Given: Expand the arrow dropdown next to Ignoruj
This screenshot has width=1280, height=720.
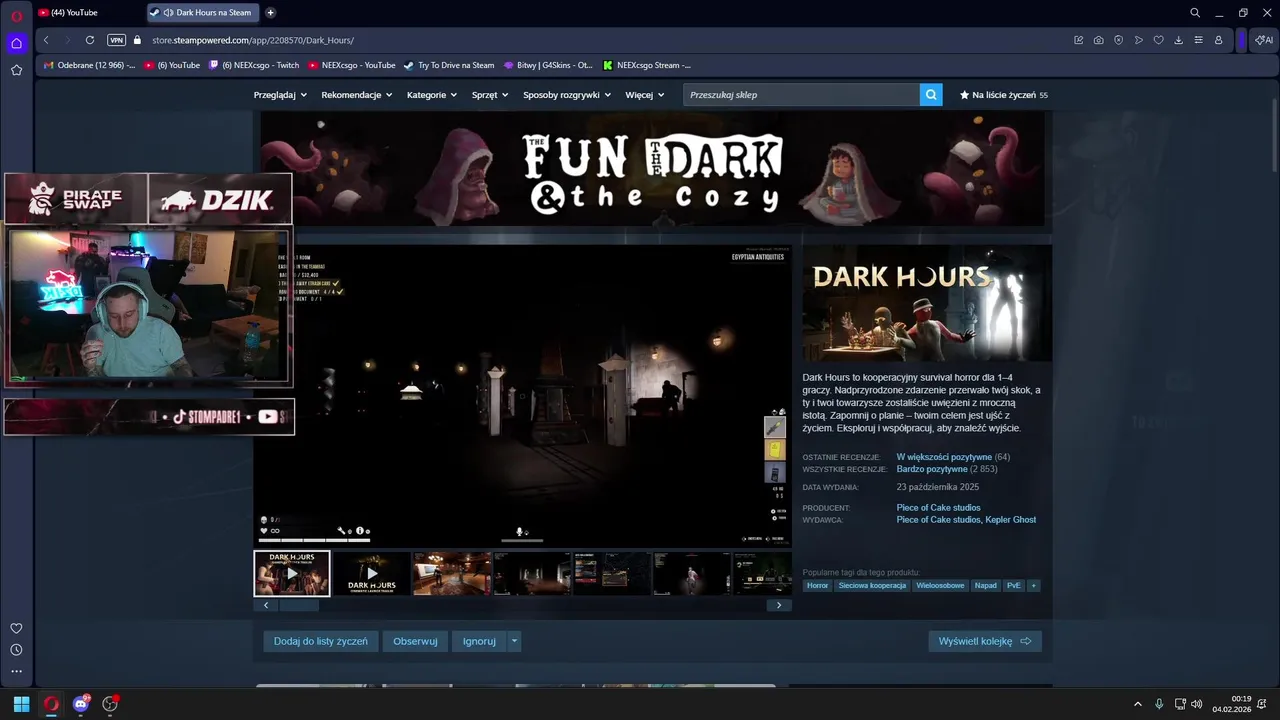Looking at the screenshot, I should pos(515,641).
